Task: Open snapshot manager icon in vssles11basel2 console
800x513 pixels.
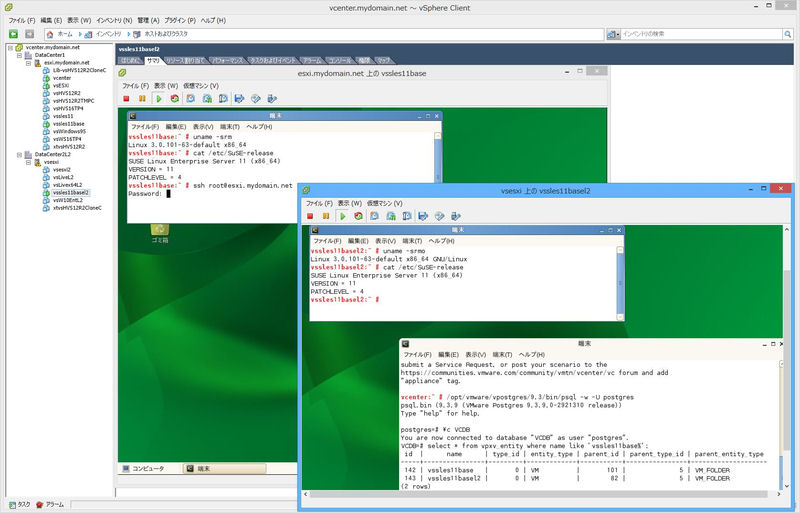Action: 407,216
